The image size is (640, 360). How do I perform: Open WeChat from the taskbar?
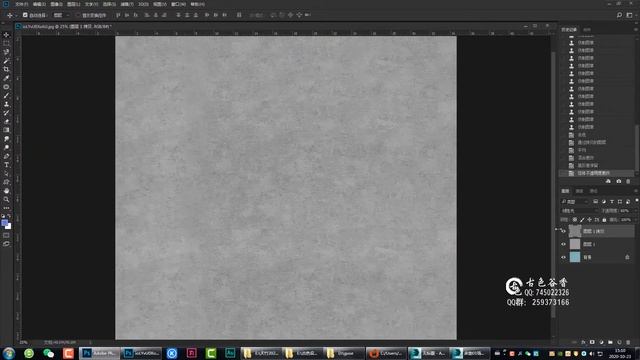pyautogui.click(x=49, y=353)
